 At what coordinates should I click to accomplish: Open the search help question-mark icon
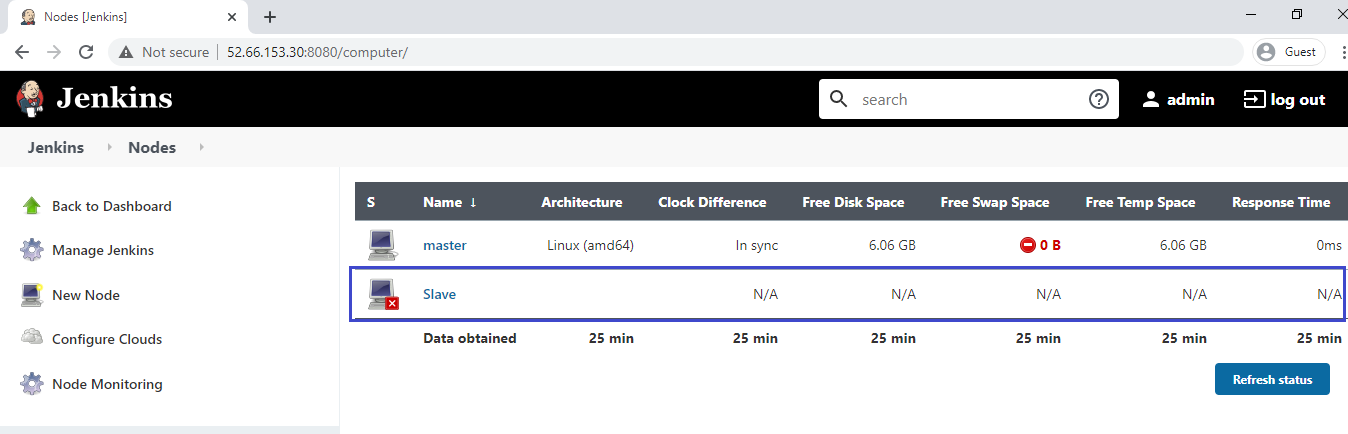point(1099,99)
